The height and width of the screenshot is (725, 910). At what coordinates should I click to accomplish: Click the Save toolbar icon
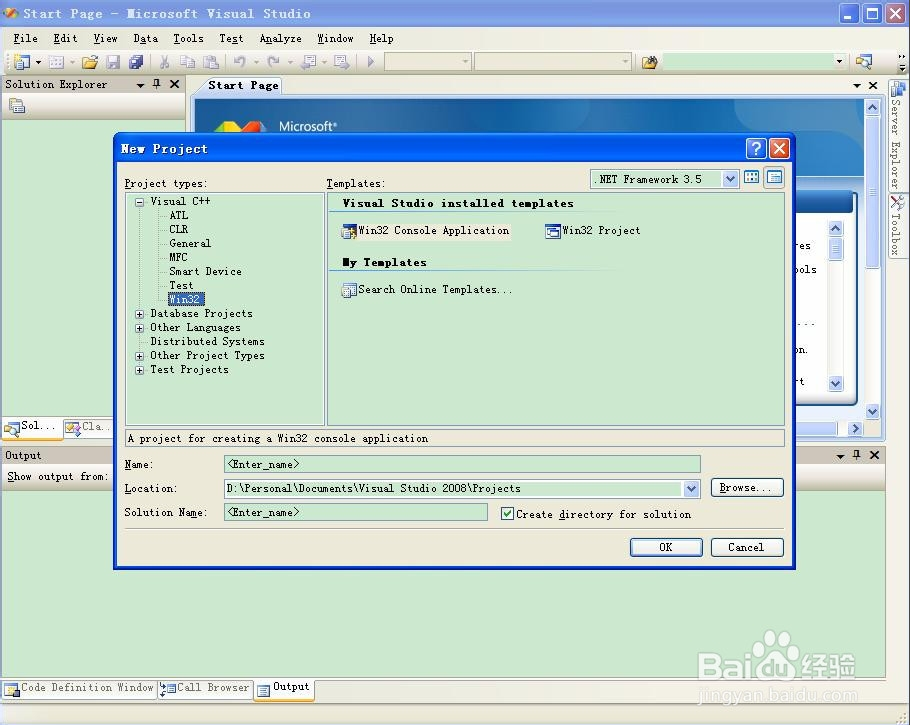tap(113, 62)
